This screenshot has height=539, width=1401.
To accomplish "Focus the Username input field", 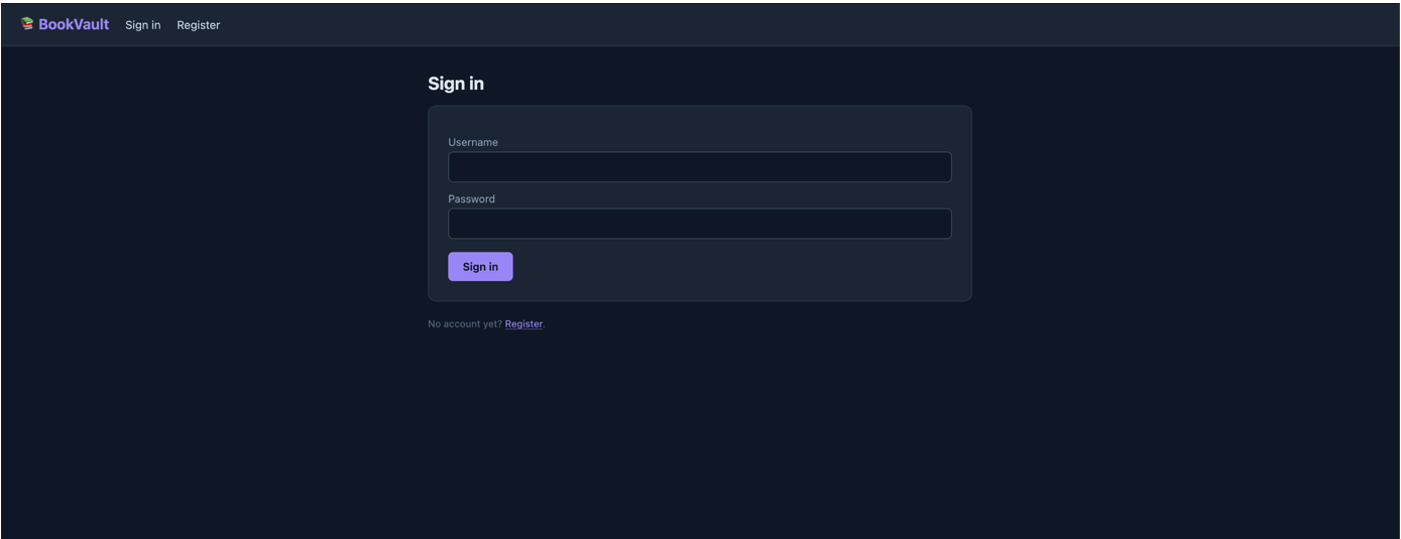I will click(x=699, y=167).
